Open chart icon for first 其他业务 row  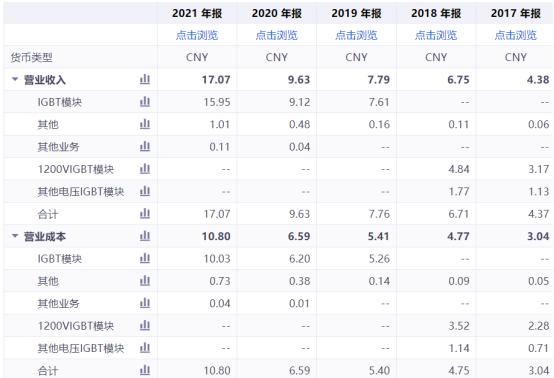[x=145, y=147]
